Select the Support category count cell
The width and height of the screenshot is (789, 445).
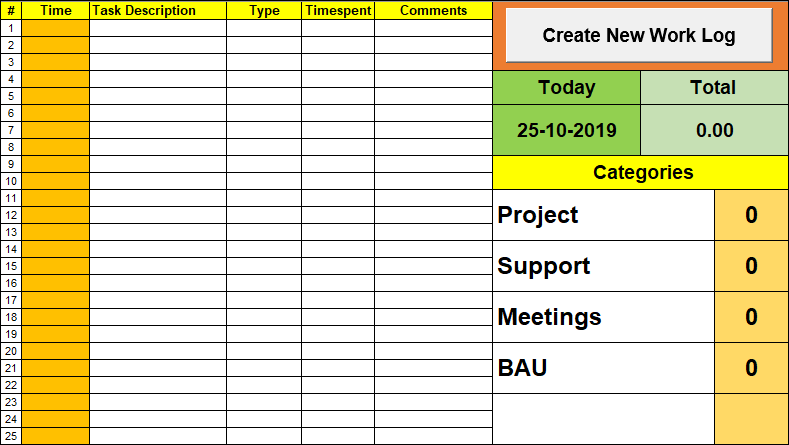pos(751,266)
